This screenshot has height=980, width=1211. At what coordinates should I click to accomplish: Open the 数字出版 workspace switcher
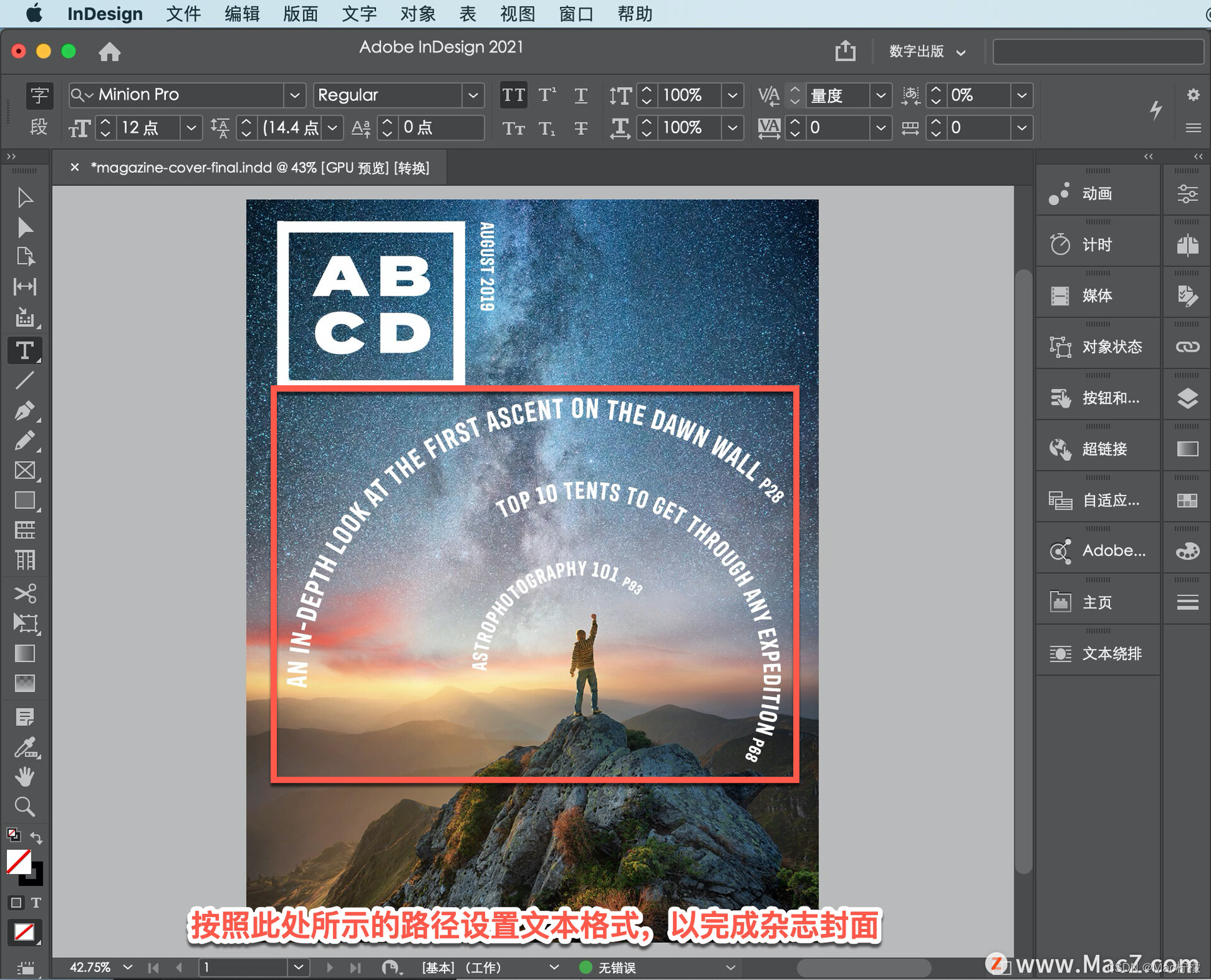927,51
